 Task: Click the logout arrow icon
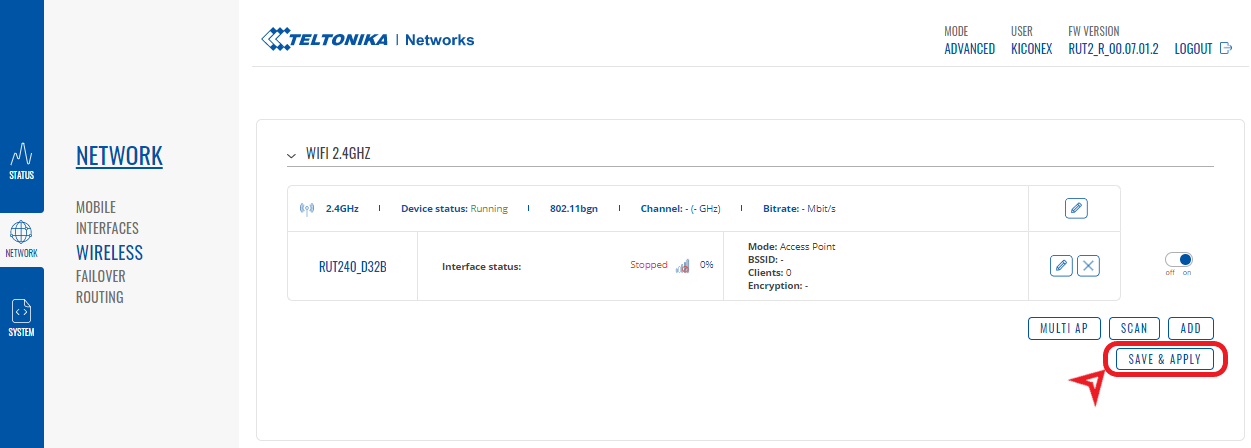point(1226,49)
